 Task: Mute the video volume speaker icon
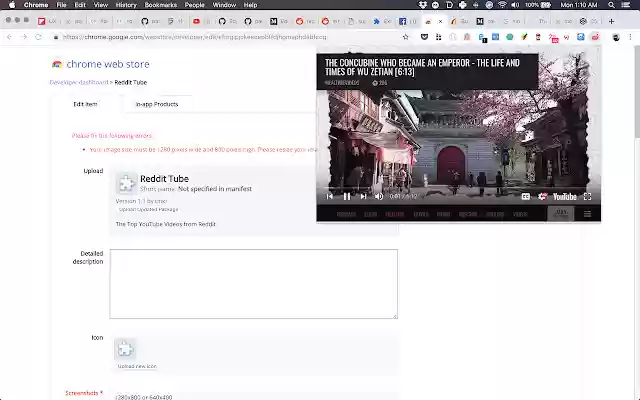(379, 196)
